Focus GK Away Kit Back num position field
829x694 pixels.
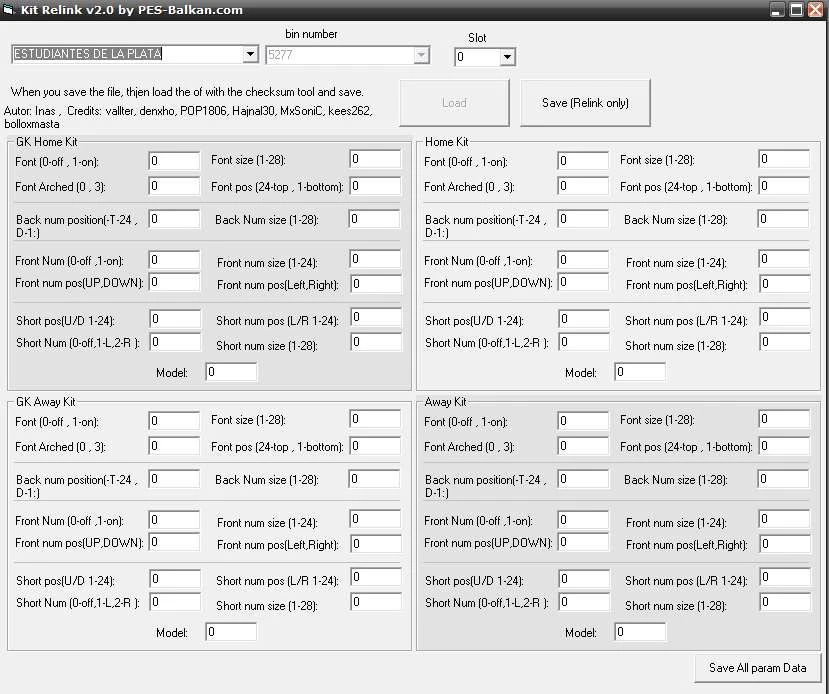(x=174, y=479)
